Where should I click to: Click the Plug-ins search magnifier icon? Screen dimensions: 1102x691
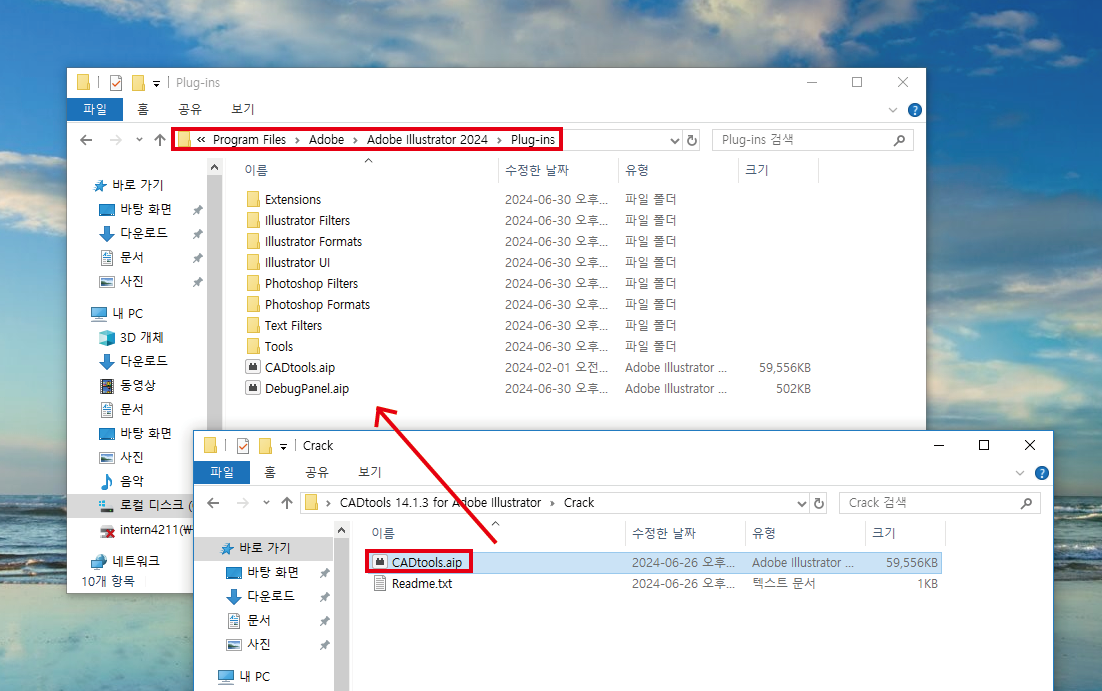[x=899, y=141]
